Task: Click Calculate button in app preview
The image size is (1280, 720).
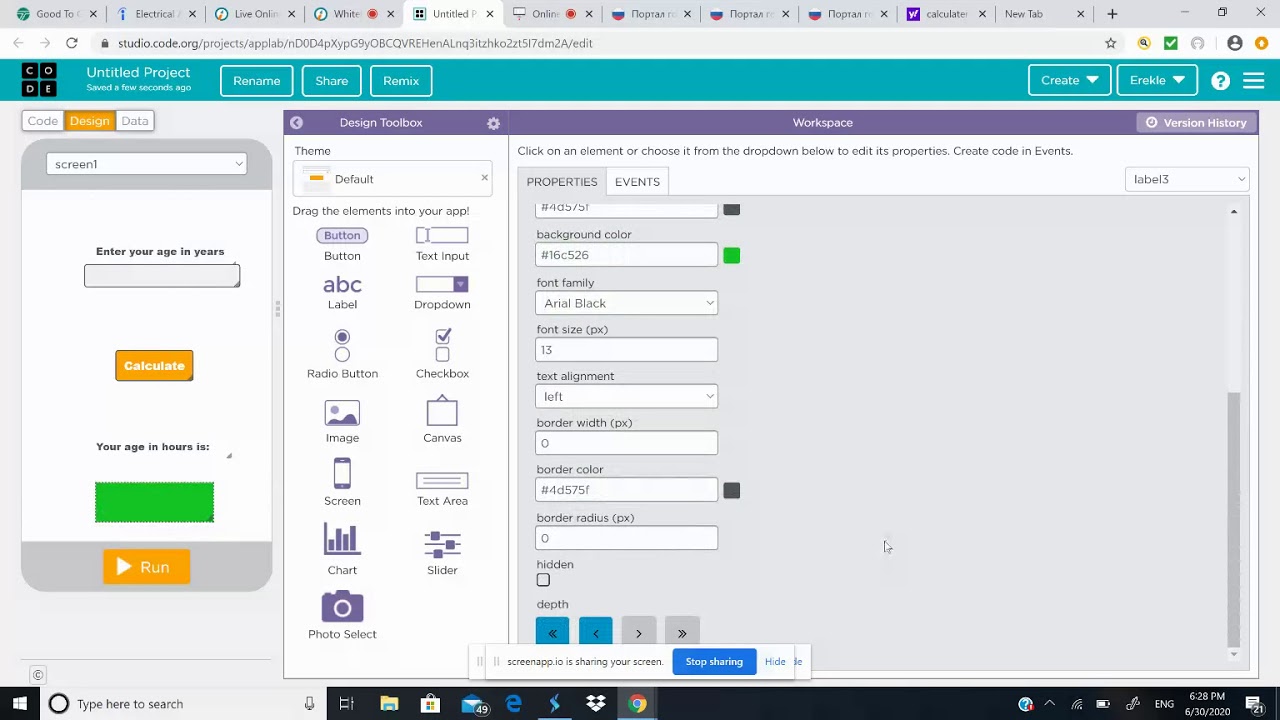Action: (x=154, y=366)
